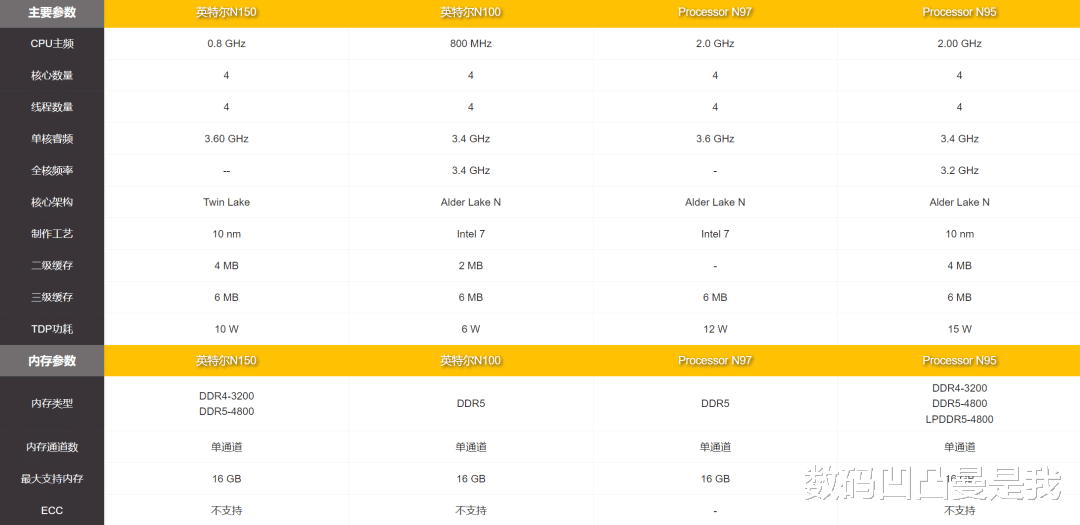Select Processor N95 header in 主要参数 row
The height and width of the screenshot is (525, 1080).
(x=959, y=12)
